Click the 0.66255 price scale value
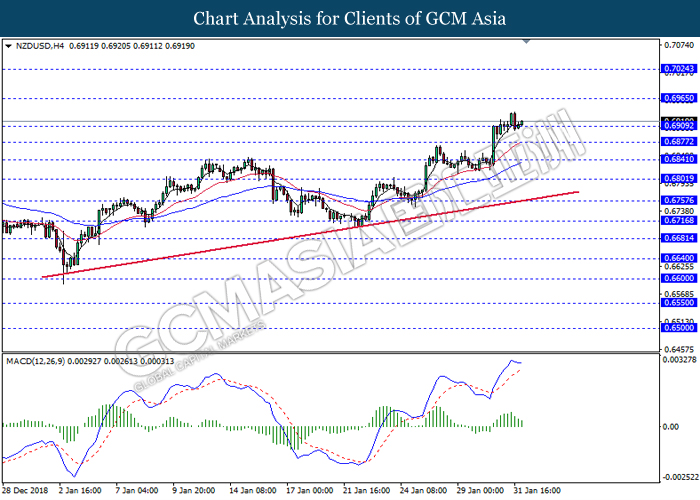The height and width of the screenshot is (500, 700). [x=679, y=267]
